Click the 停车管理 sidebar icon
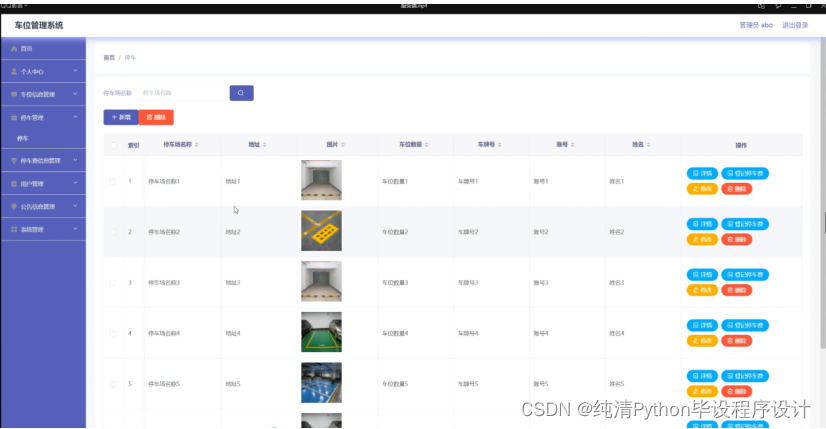The width and height of the screenshot is (826, 429). pyautogui.click(x=14, y=118)
